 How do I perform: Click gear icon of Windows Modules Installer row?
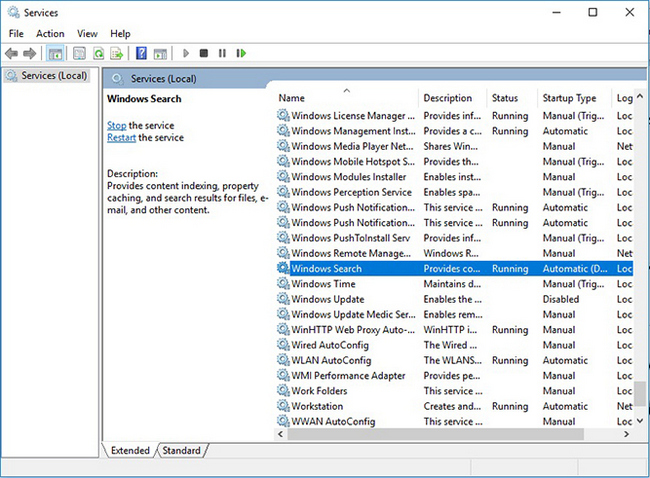pyautogui.click(x=283, y=177)
